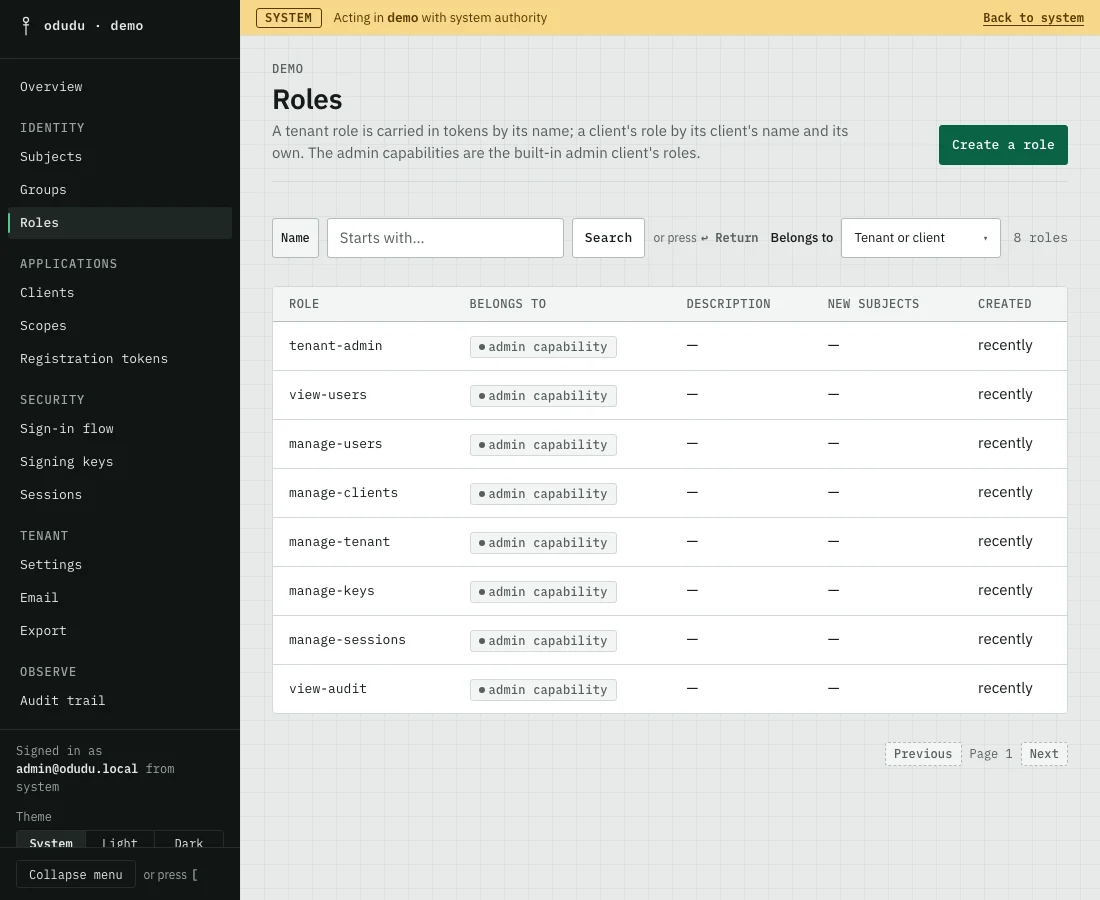Image resolution: width=1100 pixels, height=900 pixels.
Task: Go to the Export page
Action: [43, 631]
